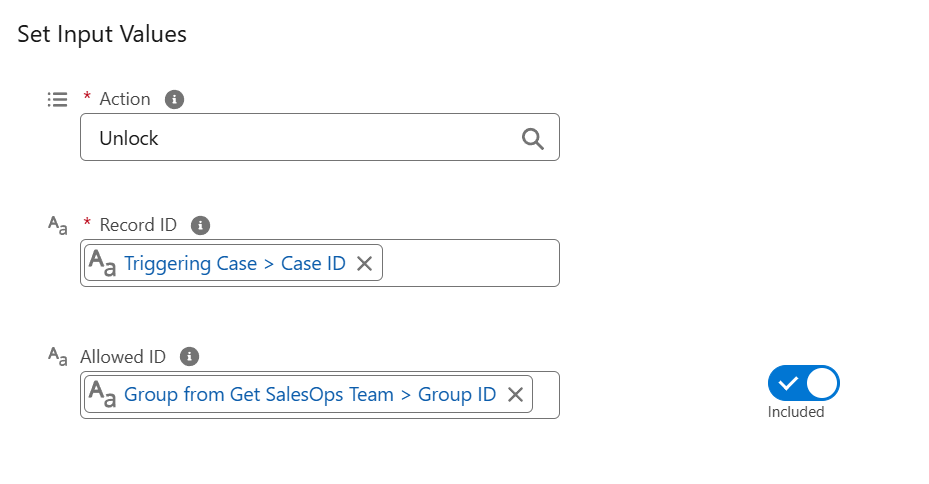Image resolution: width=929 pixels, height=484 pixels.
Task: Click the search magnifier in the Action box
Action: 532,139
